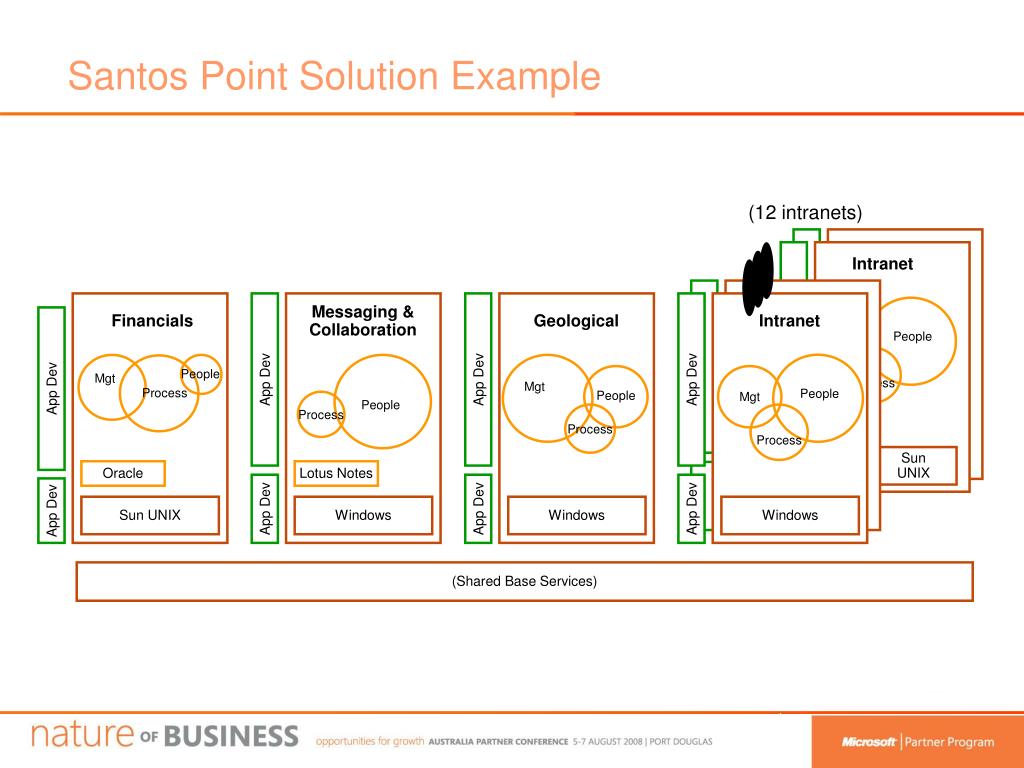Click the "Process" circle in Messaging & Collaboration
The width and height of the screenshot is (1024, 768).
321,414
